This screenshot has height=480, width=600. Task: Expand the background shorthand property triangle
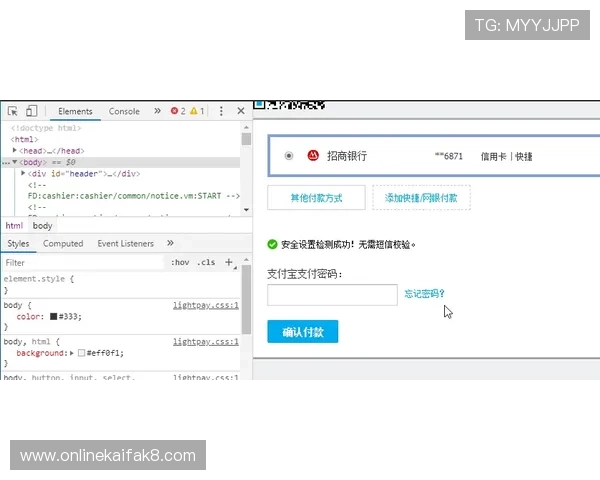(72, 353)
